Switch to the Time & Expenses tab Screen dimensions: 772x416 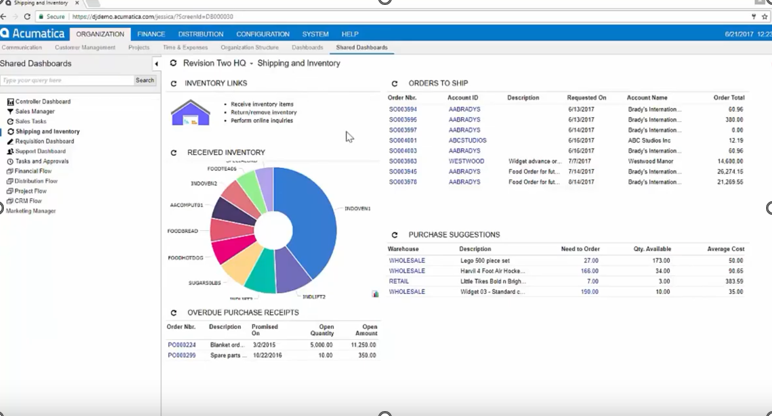tap(185, 47)
